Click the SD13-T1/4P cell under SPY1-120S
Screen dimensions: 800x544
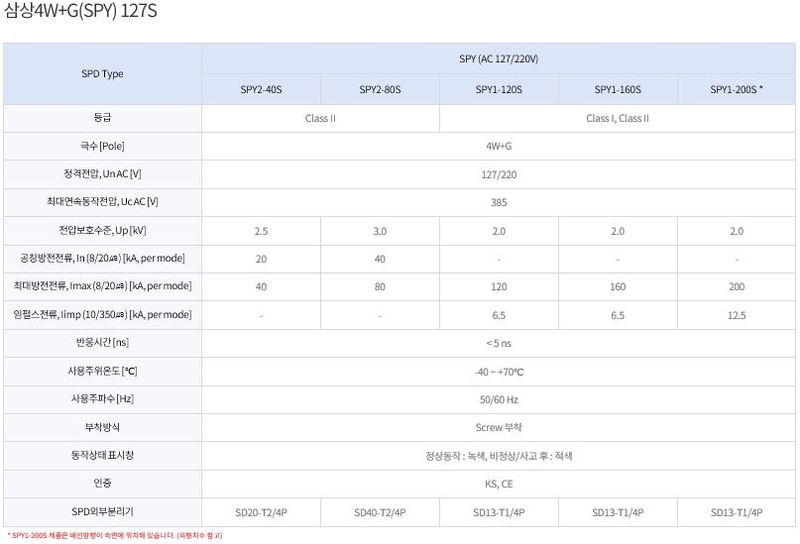tap(499, 512)
